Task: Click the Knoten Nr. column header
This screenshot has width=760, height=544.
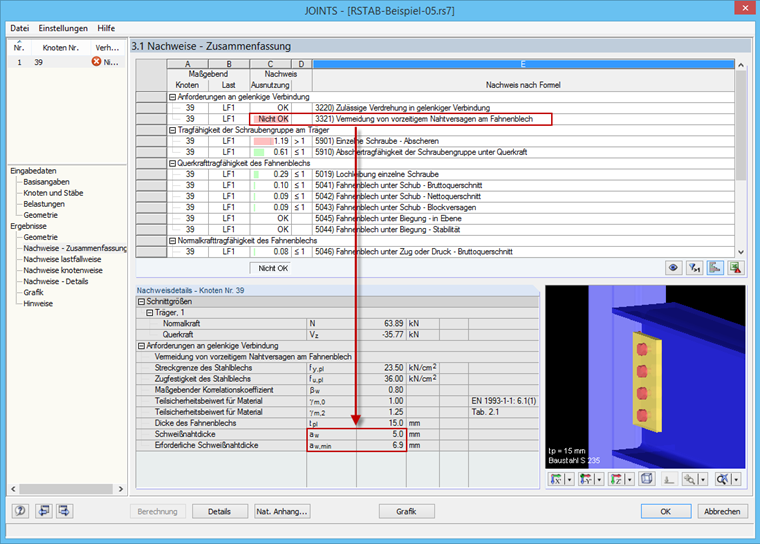Action: [60, 48]
